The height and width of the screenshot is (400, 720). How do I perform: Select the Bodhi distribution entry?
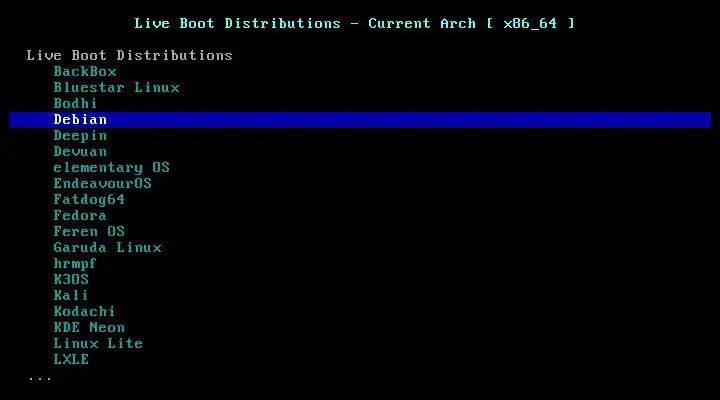tap(75, 103)
